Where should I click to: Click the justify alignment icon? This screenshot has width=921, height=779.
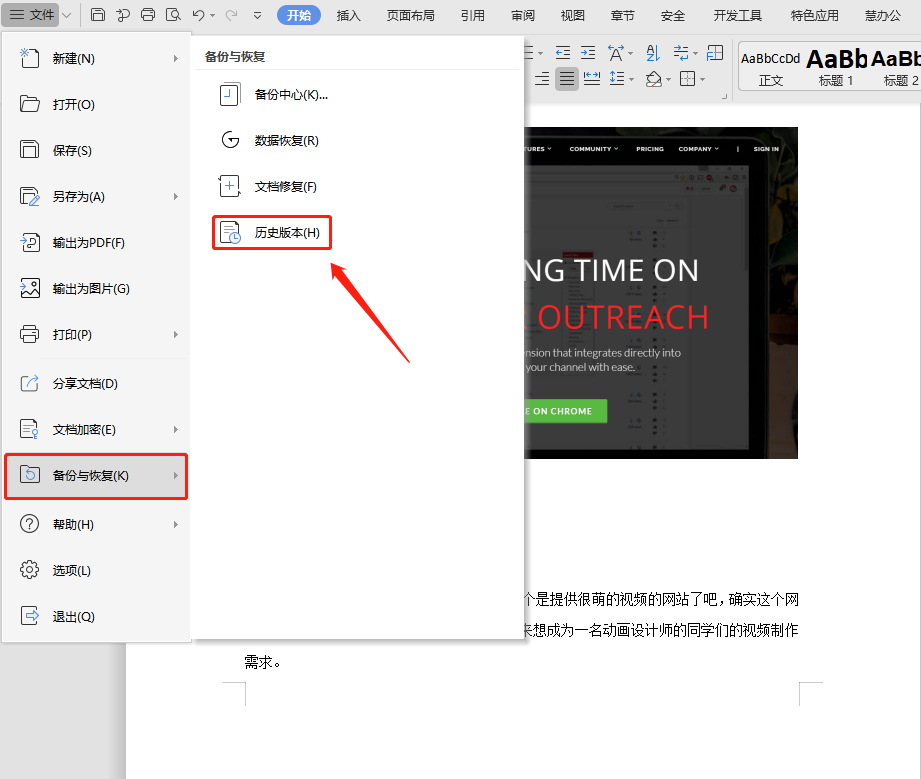[567, 78]
